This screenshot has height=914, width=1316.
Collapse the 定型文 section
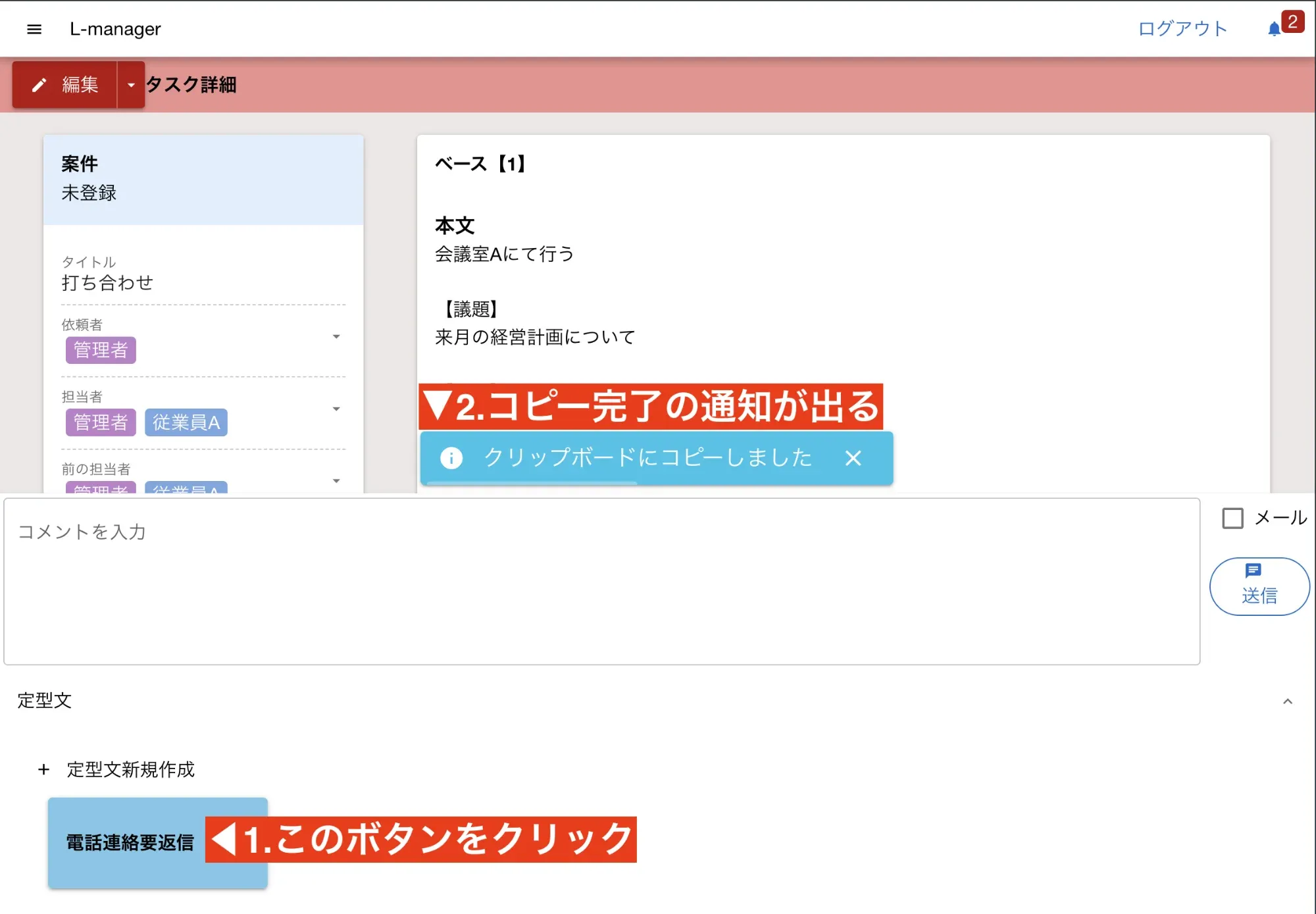[1288, 701]
